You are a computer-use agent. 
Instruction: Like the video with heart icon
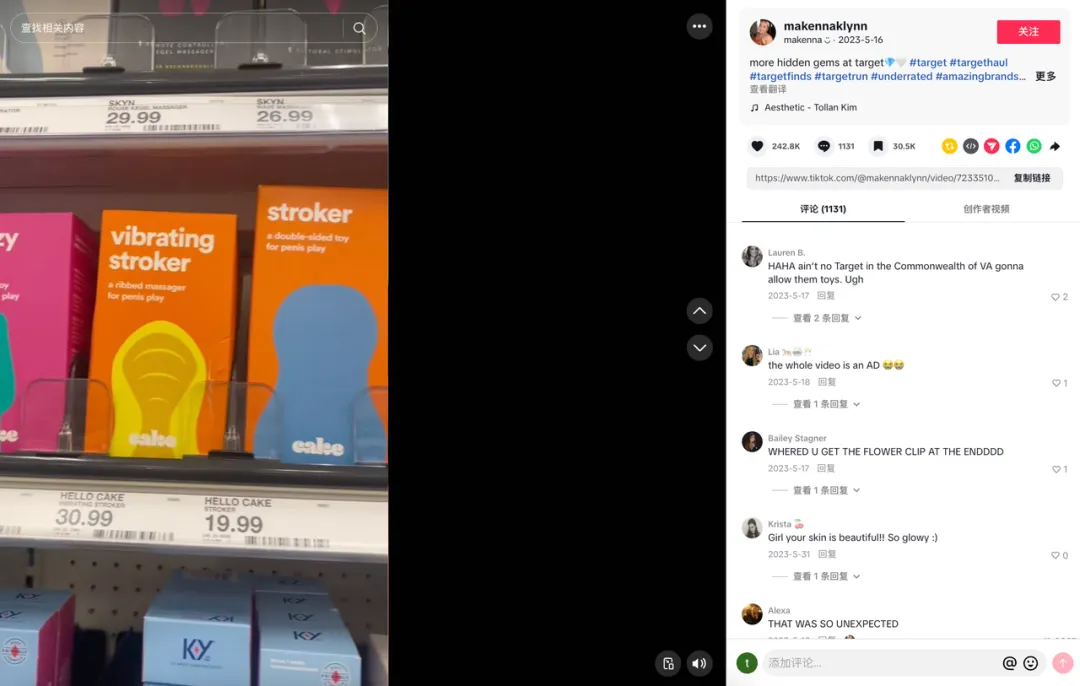click(757, 146)
